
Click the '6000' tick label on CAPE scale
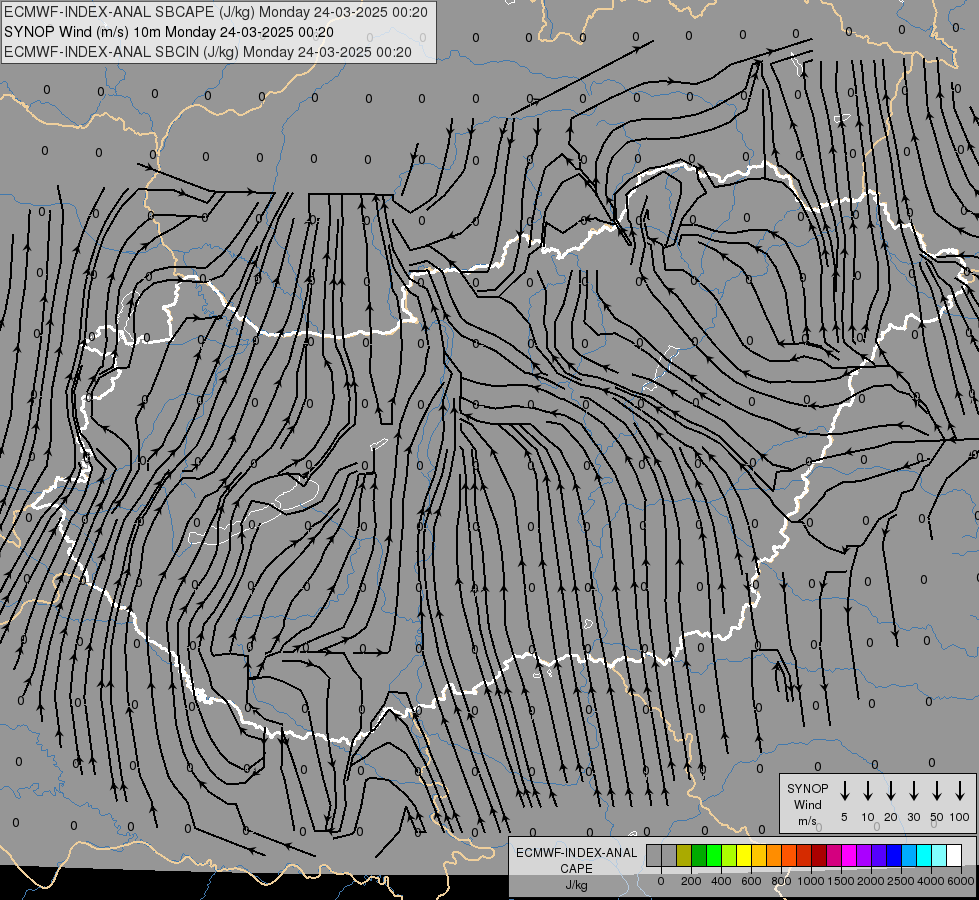961,881
